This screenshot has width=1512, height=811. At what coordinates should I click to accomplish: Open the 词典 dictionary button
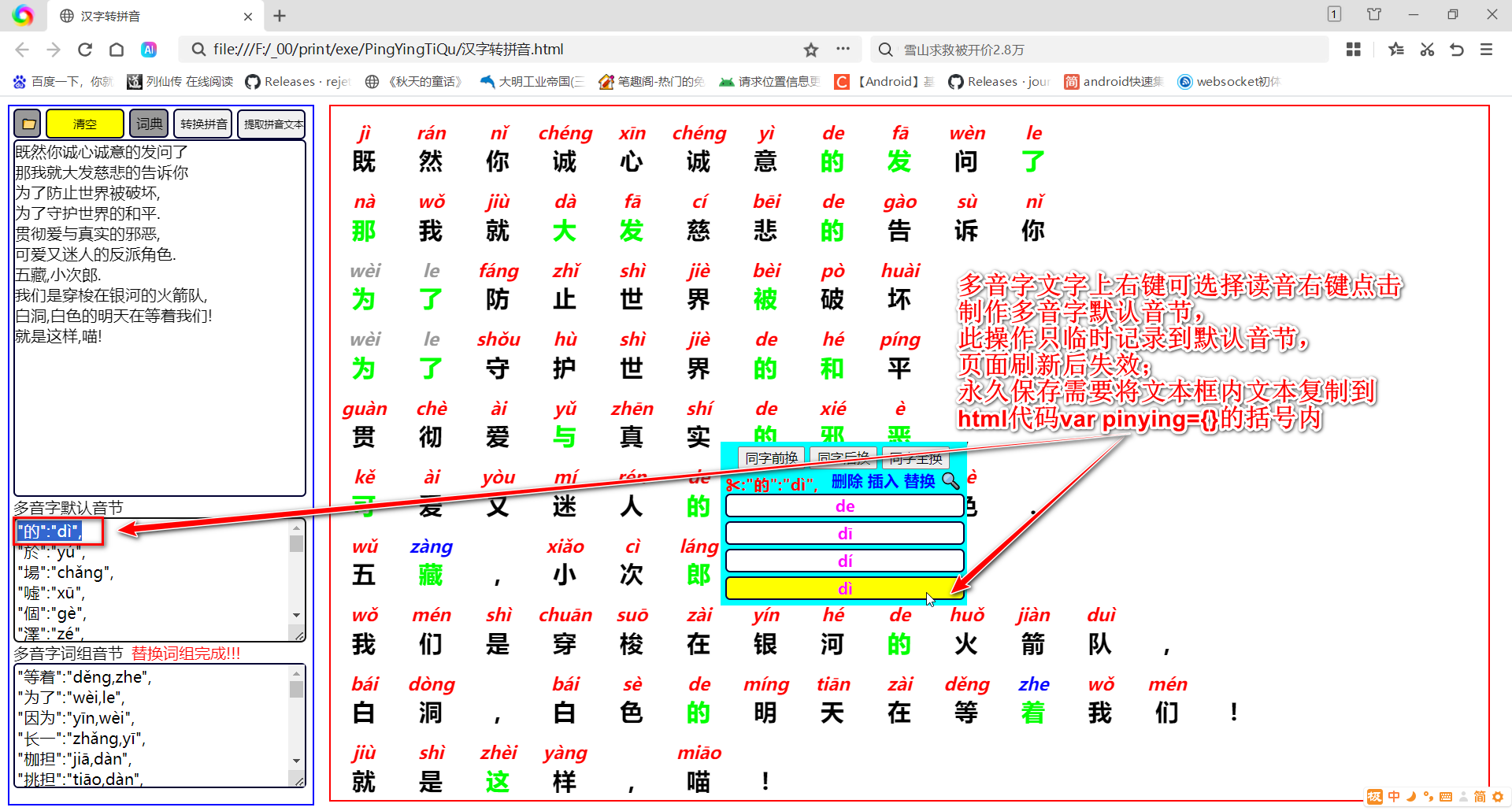(x=149, y=124)
